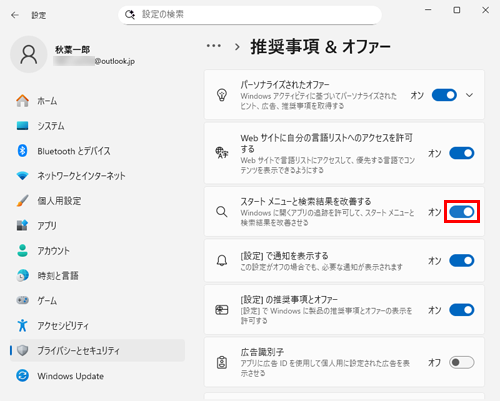Open 時刻と言語 settings page
The image size is (500, 401).
pos(97,276)
